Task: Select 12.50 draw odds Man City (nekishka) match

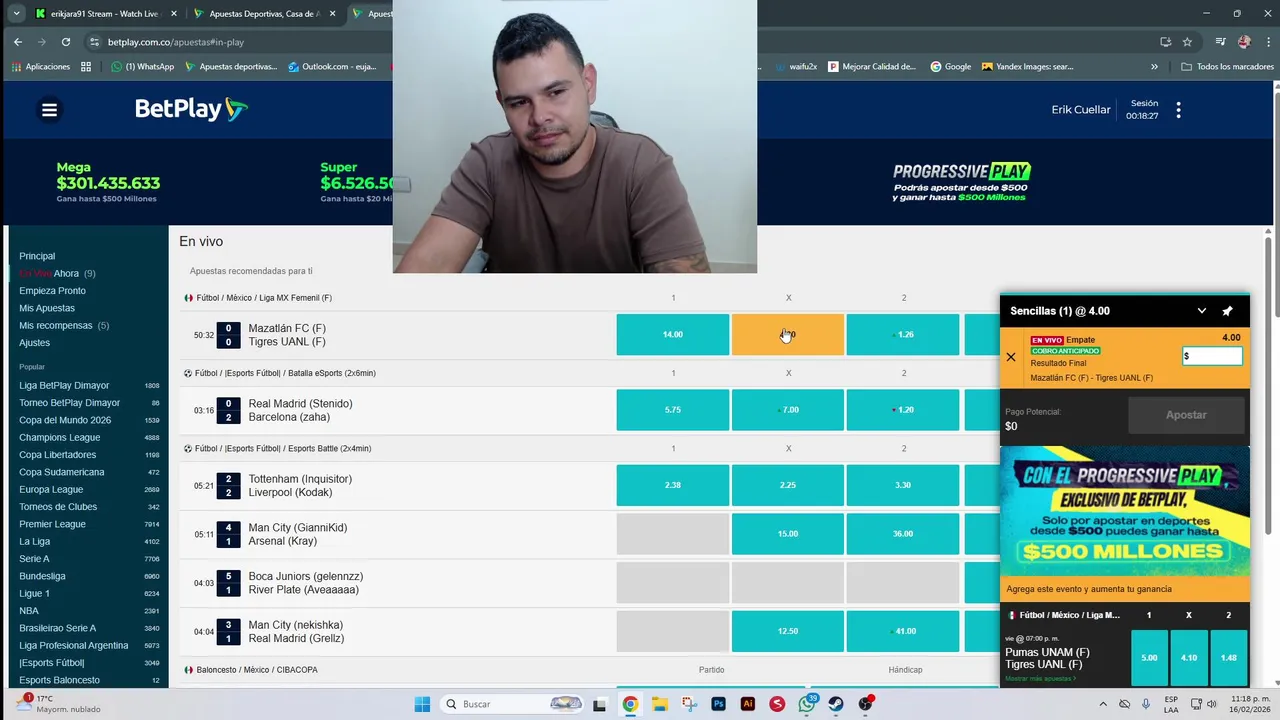Action: (x=788, y=631)
